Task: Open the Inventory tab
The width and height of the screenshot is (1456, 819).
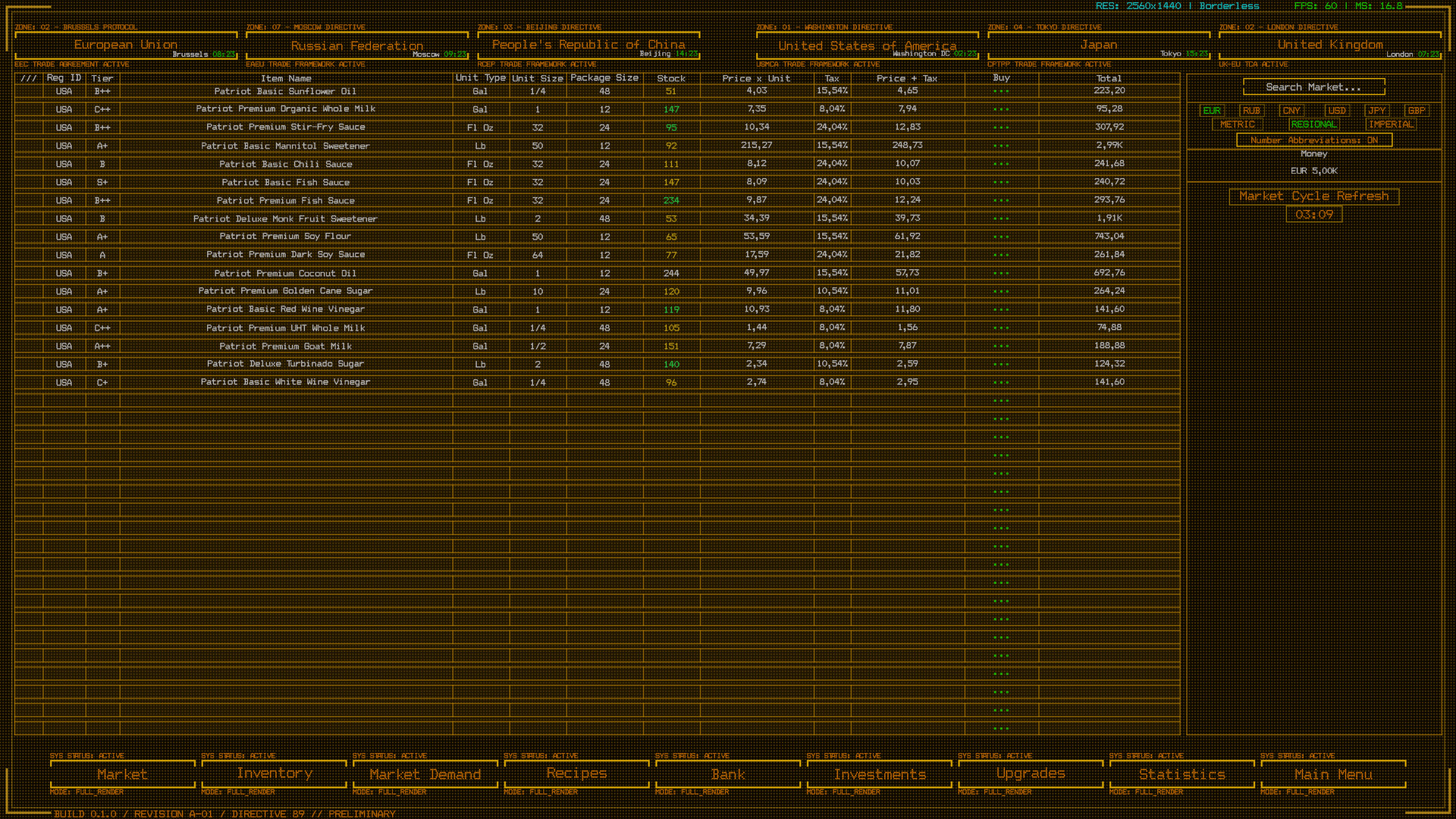Action: 274,774
